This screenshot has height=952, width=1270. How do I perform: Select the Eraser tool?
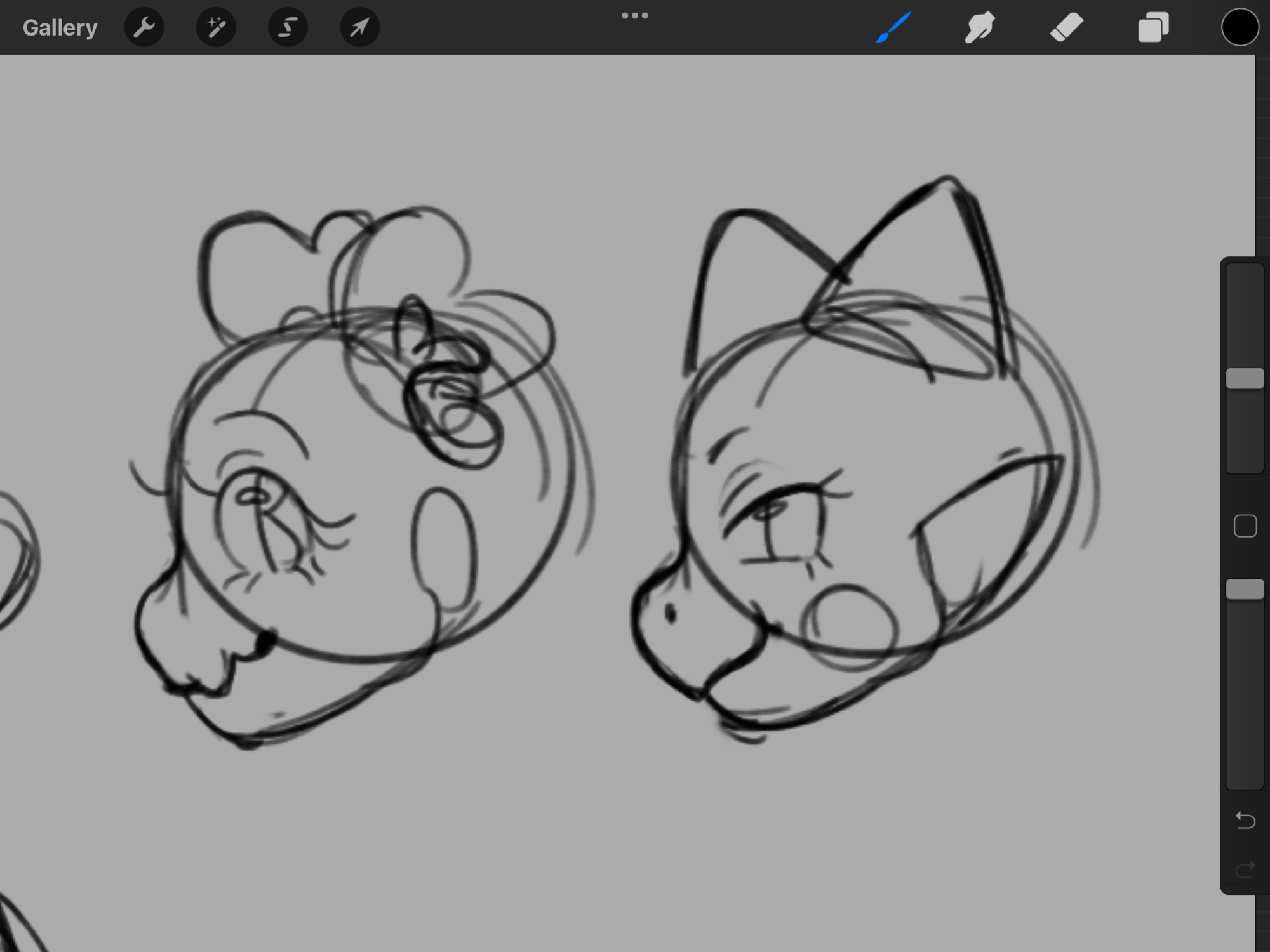point(1066,27)
